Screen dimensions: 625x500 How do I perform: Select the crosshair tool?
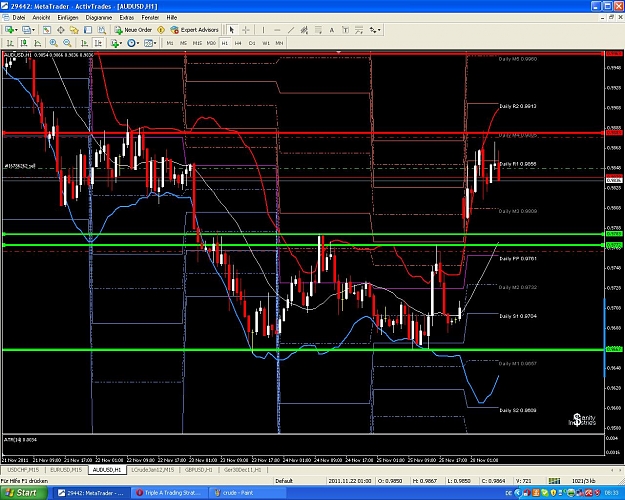(246, 30)
